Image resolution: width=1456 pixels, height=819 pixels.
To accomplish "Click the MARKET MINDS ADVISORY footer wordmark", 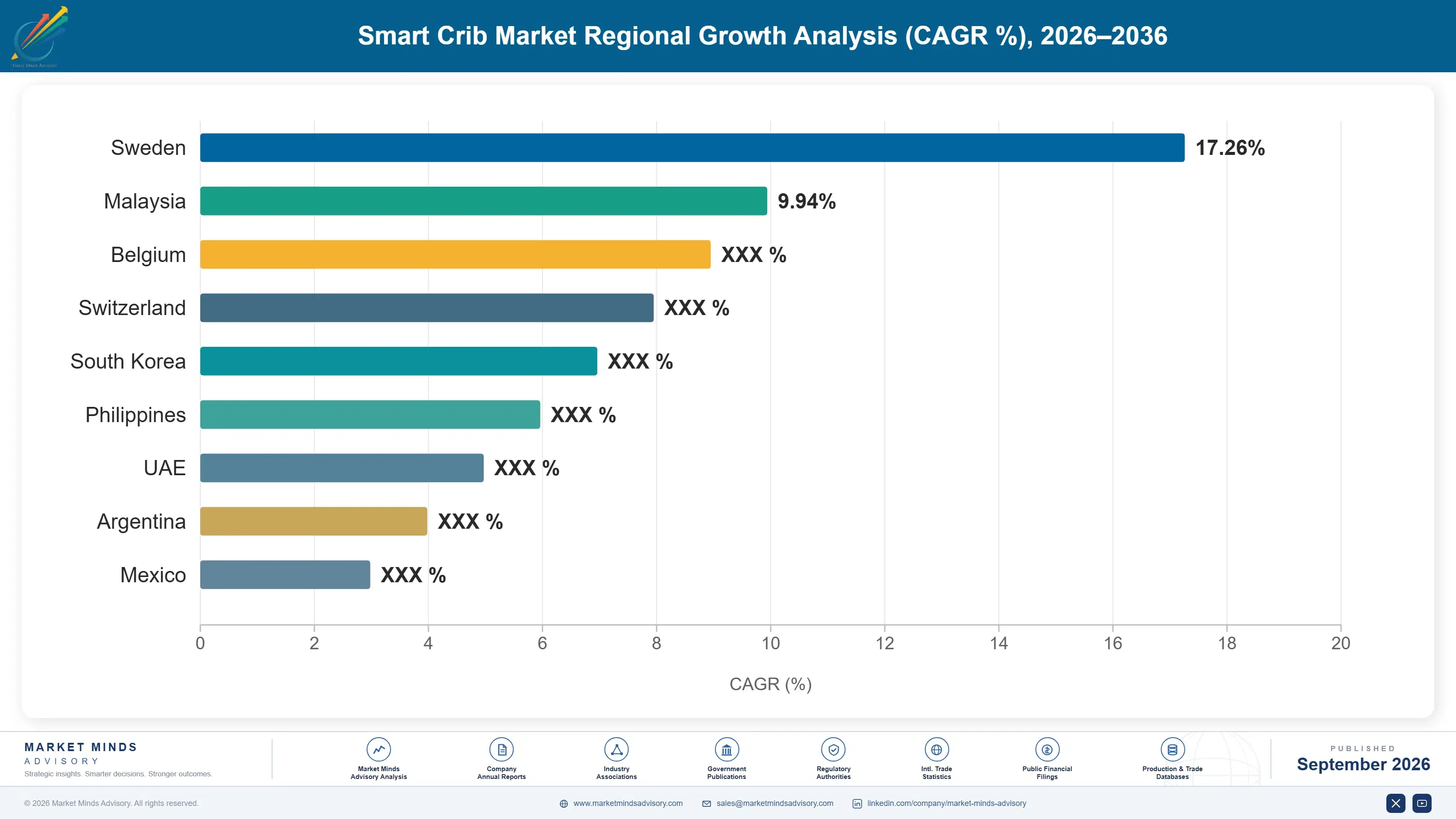I will 81,753.
